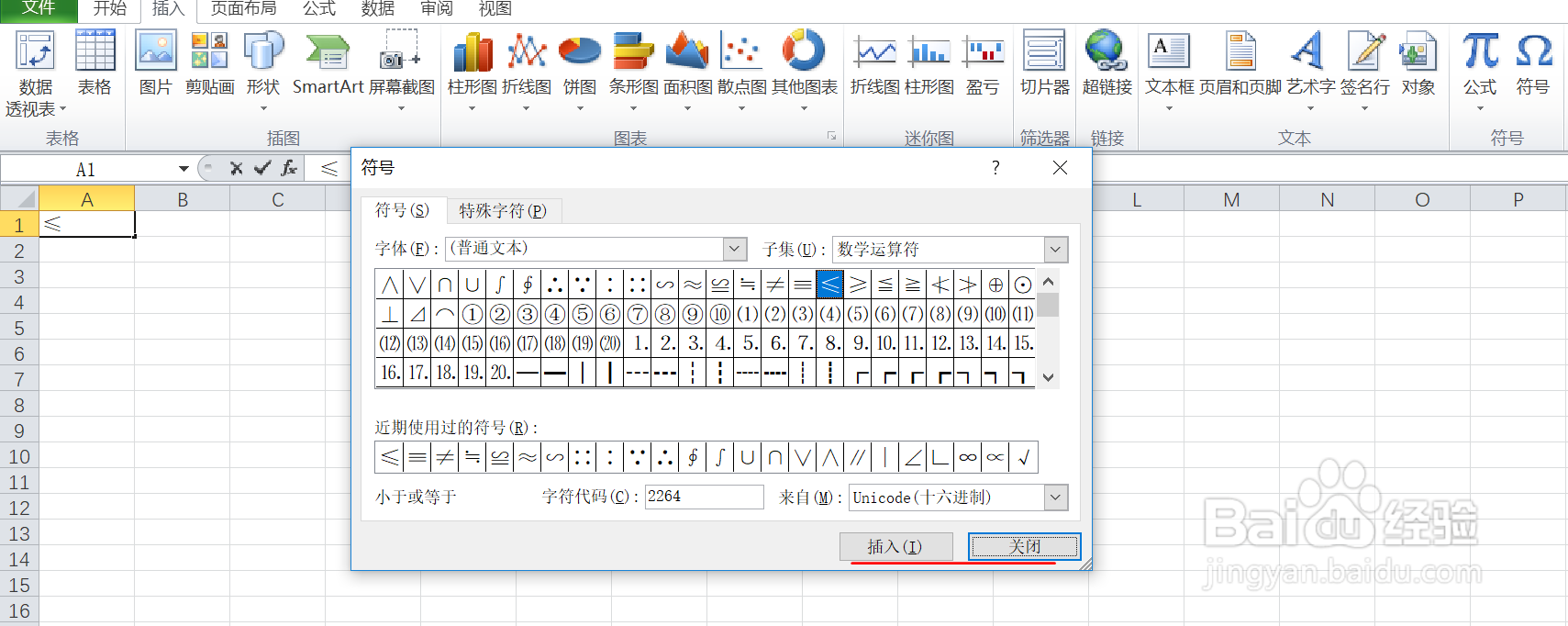Insert a PivotTable from the ribbon
Image resolution: width=1568 pixels, height=626 pixels.
pyautogui.click(x=36, y=73)
